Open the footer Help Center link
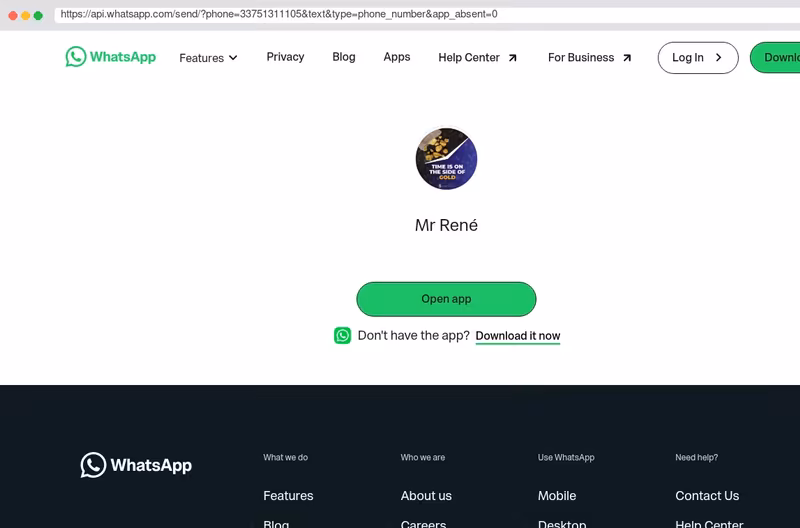Screen dimensions: 800x528 click(709, 523)
